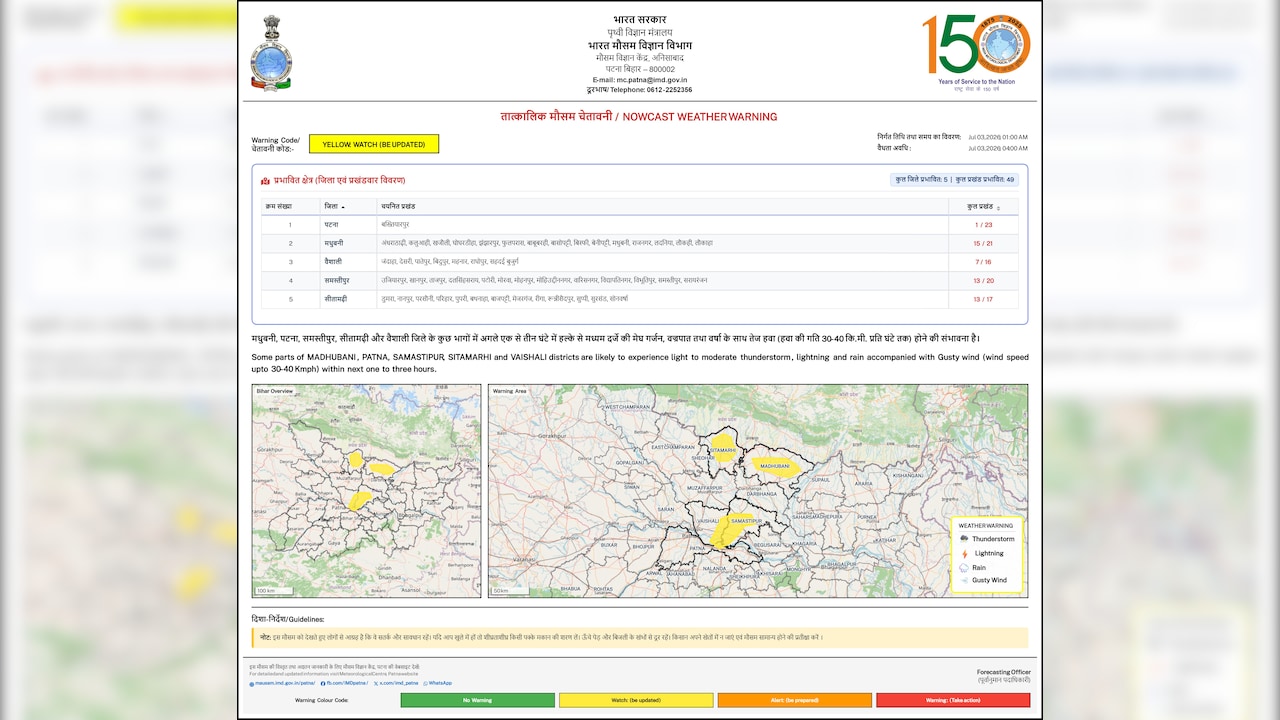Select the Madhubani district row
Image resolution: width=1280 pixels, height=720 pixels.
click(639, 243)
